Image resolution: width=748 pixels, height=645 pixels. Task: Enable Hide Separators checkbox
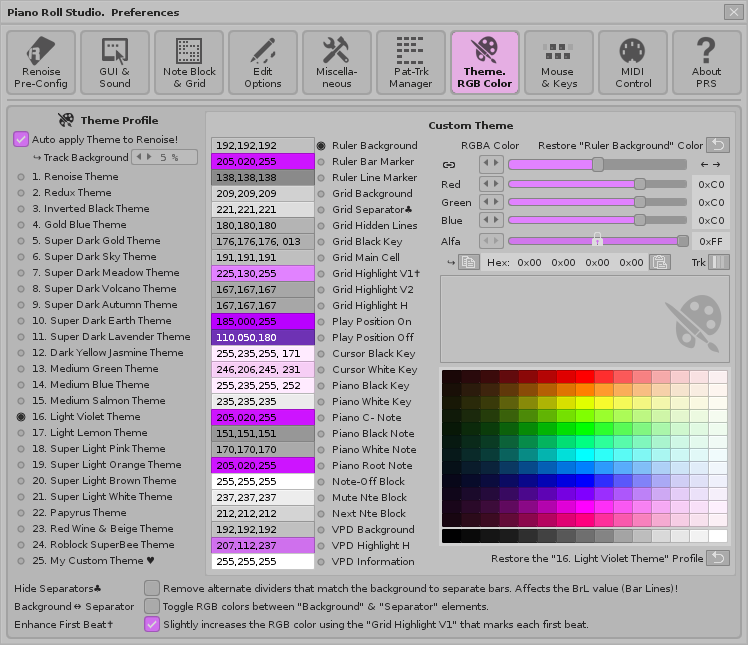[152, 588]
